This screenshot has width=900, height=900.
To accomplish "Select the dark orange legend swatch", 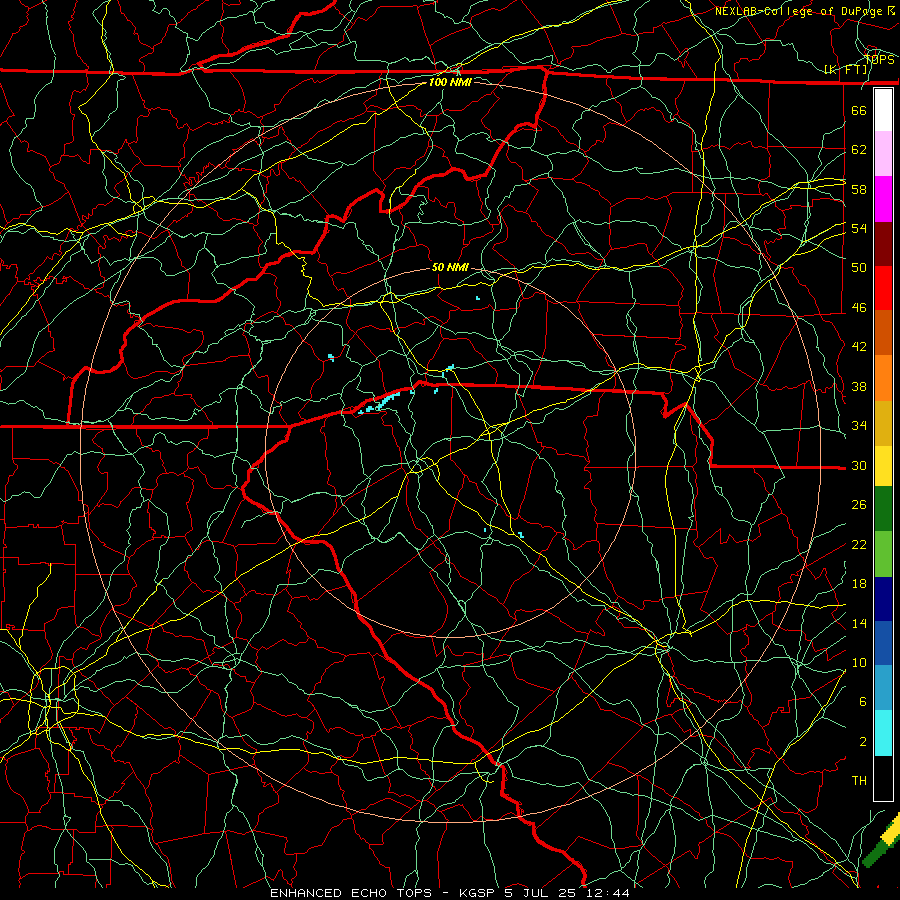I will point(883,333).
